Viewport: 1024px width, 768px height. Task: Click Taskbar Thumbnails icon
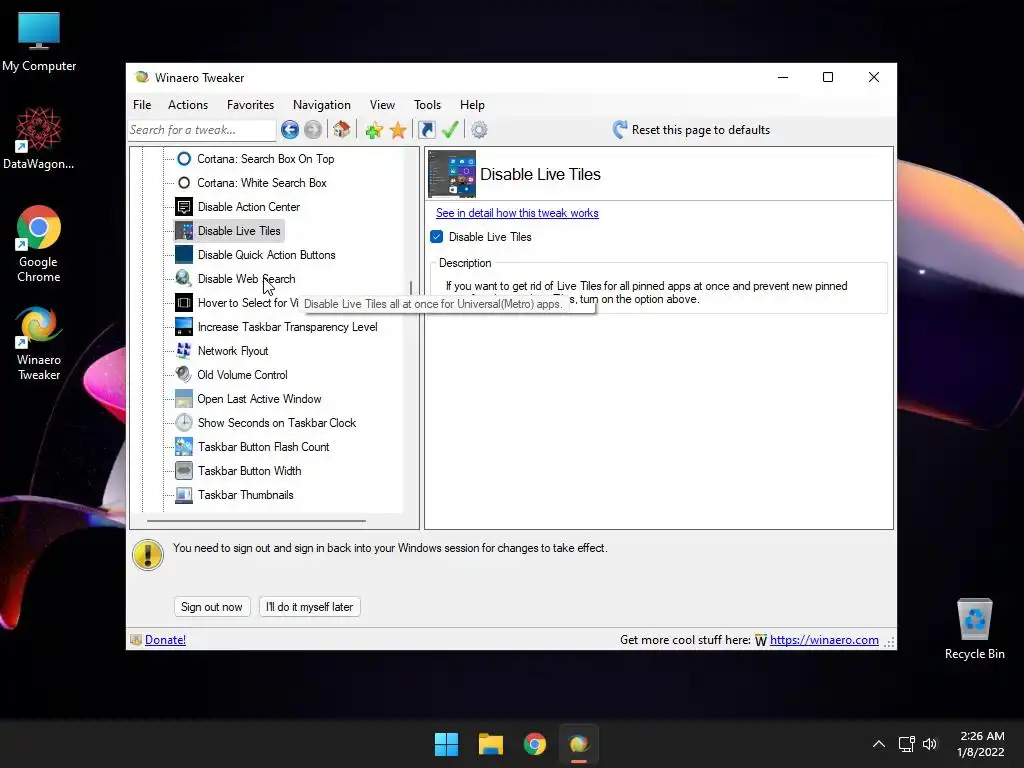[184, 495]
